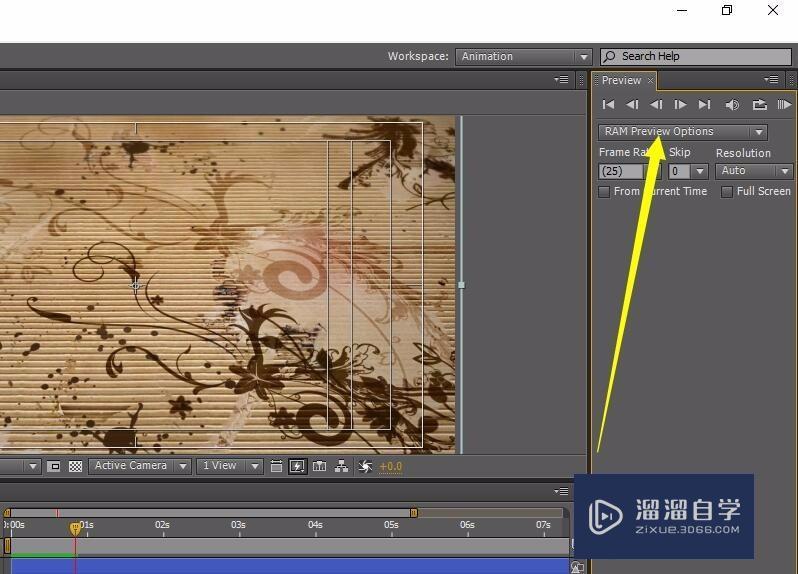Click the 07s mark on time ruler

pos(543,525)
